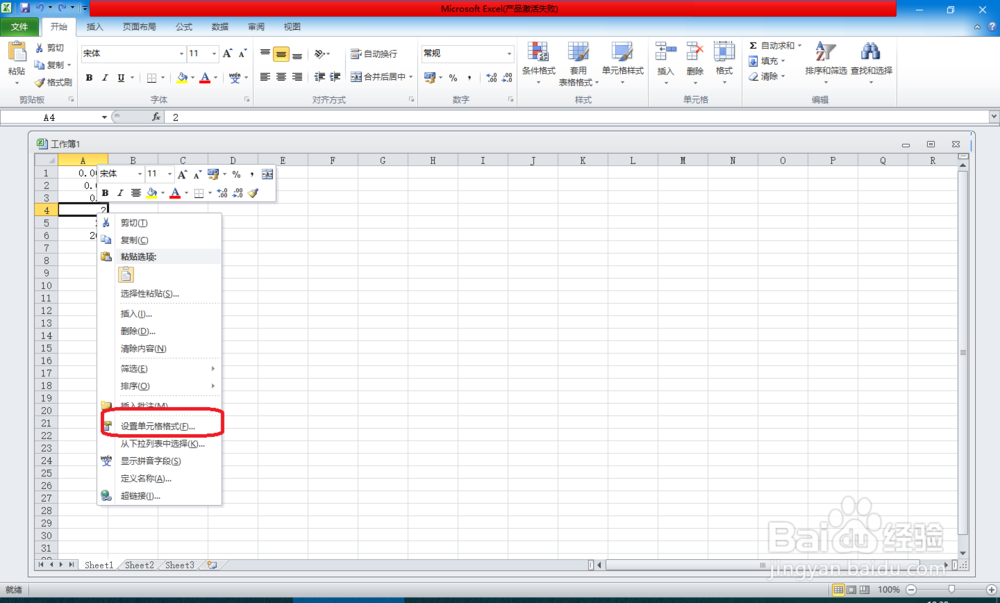1000x603 pixels.
Task: Choose Format Cells (设置单元格格式) in menu
Action: (x=159, y=426)
